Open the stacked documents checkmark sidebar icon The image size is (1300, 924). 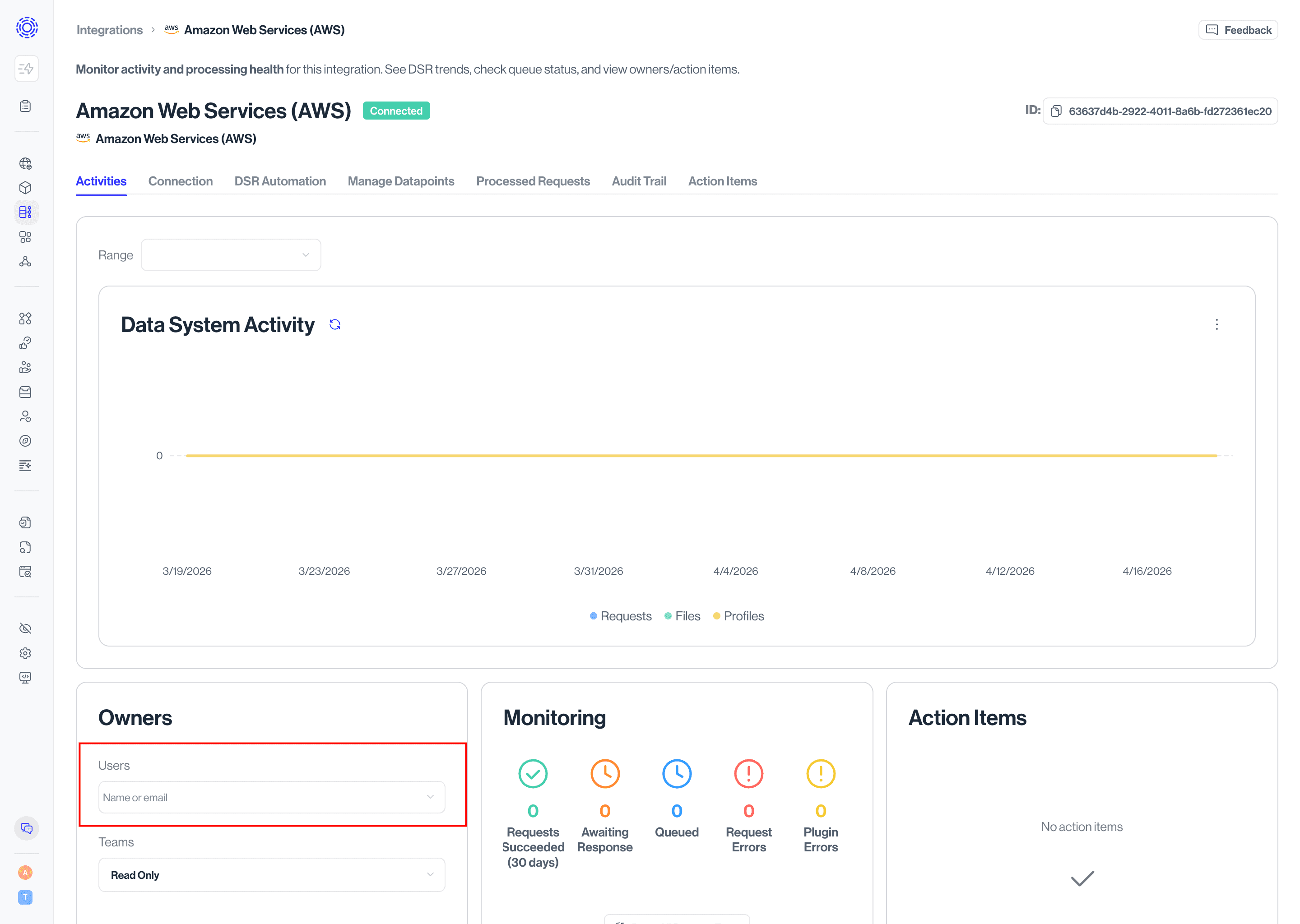tap(26, 523)
